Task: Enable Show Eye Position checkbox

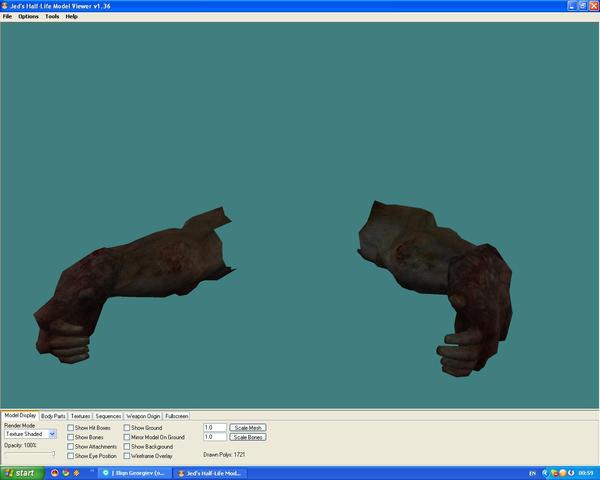Action: [70, 456]
